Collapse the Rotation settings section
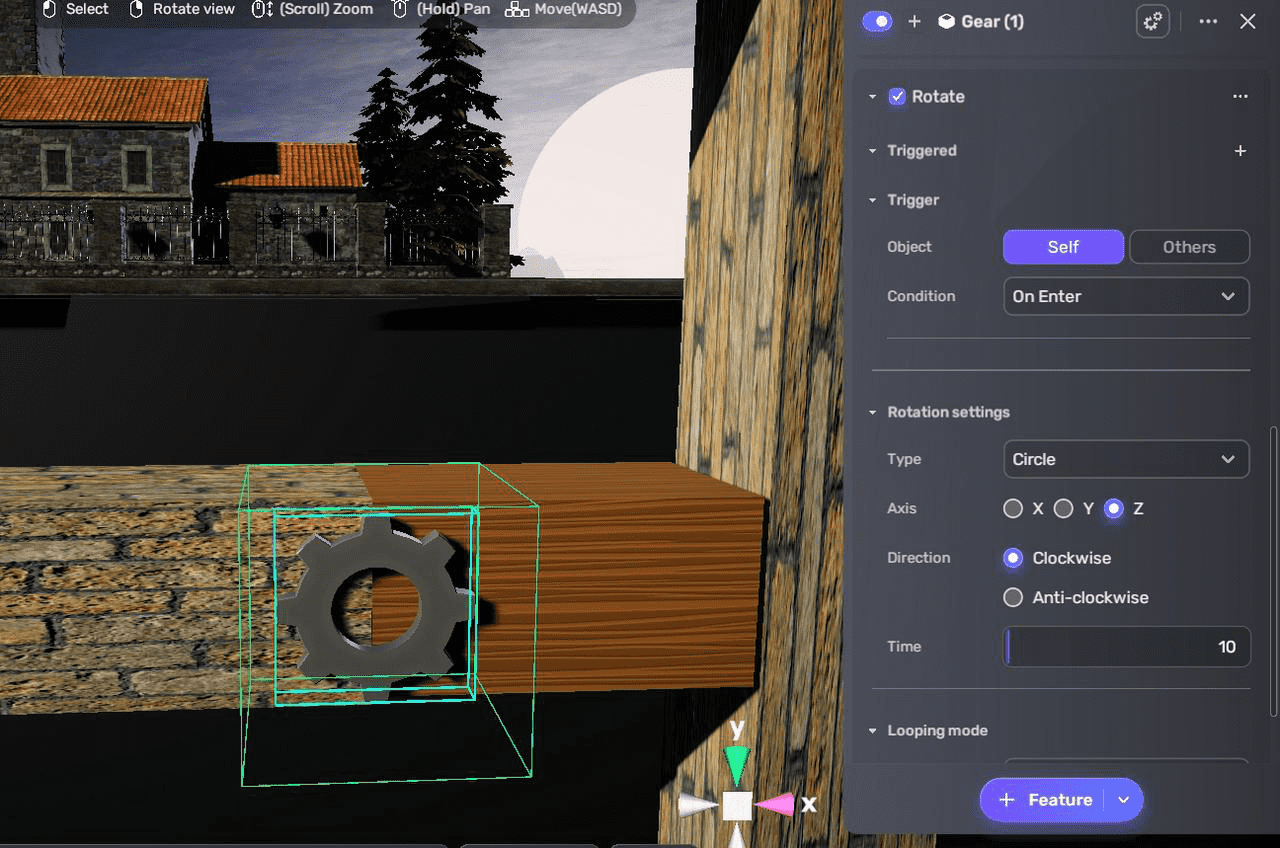The height and width of the screenshot is (848, 1280). click(873, 413)
